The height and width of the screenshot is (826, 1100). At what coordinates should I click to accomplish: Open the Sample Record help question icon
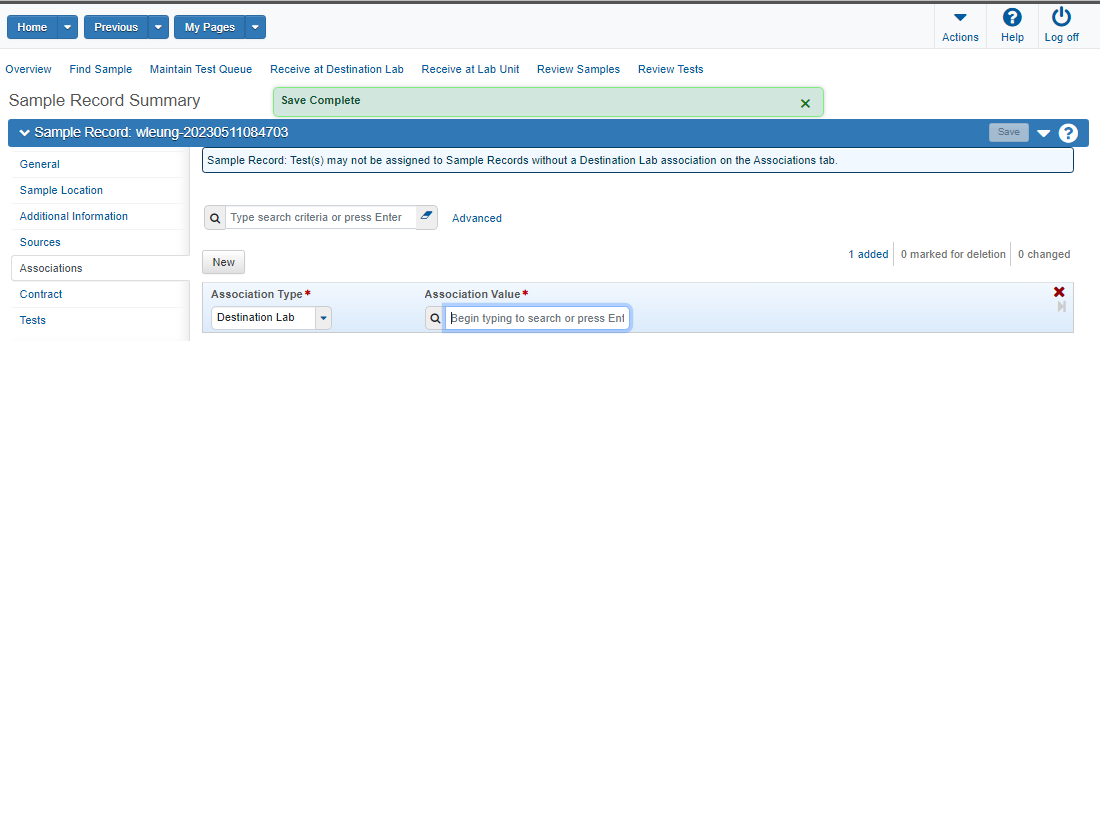tap(1068, 133)
